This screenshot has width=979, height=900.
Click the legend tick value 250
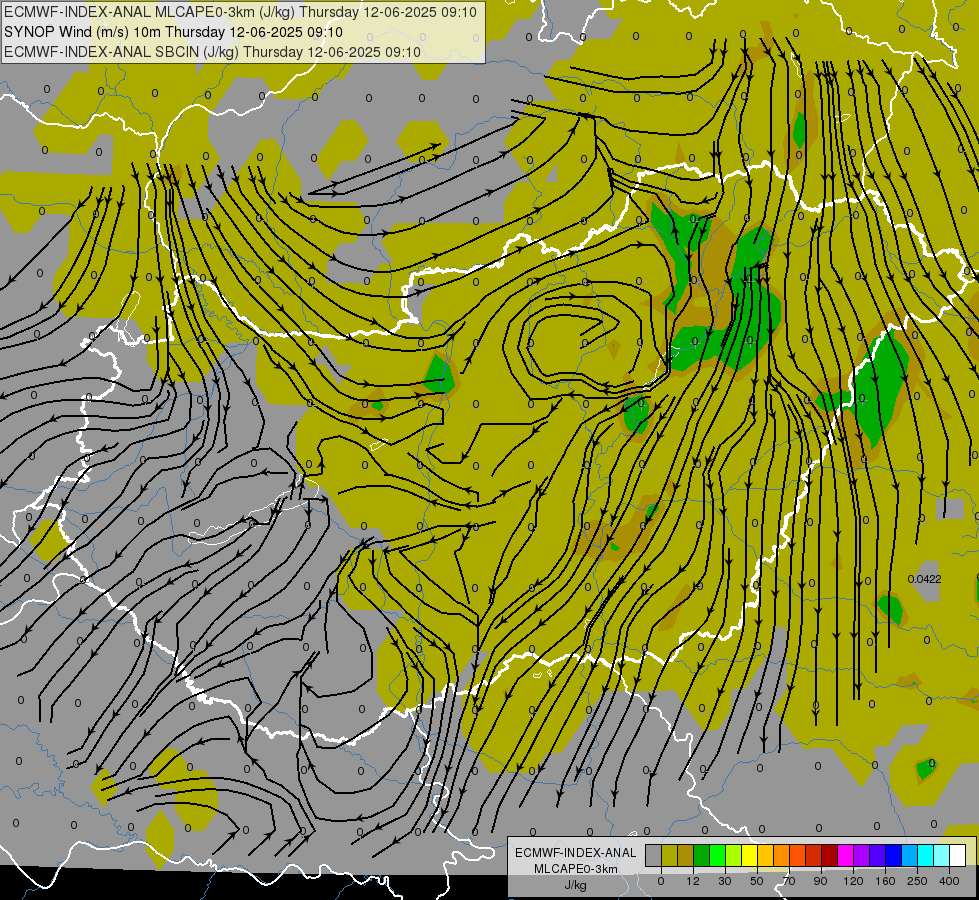(917, 881)
